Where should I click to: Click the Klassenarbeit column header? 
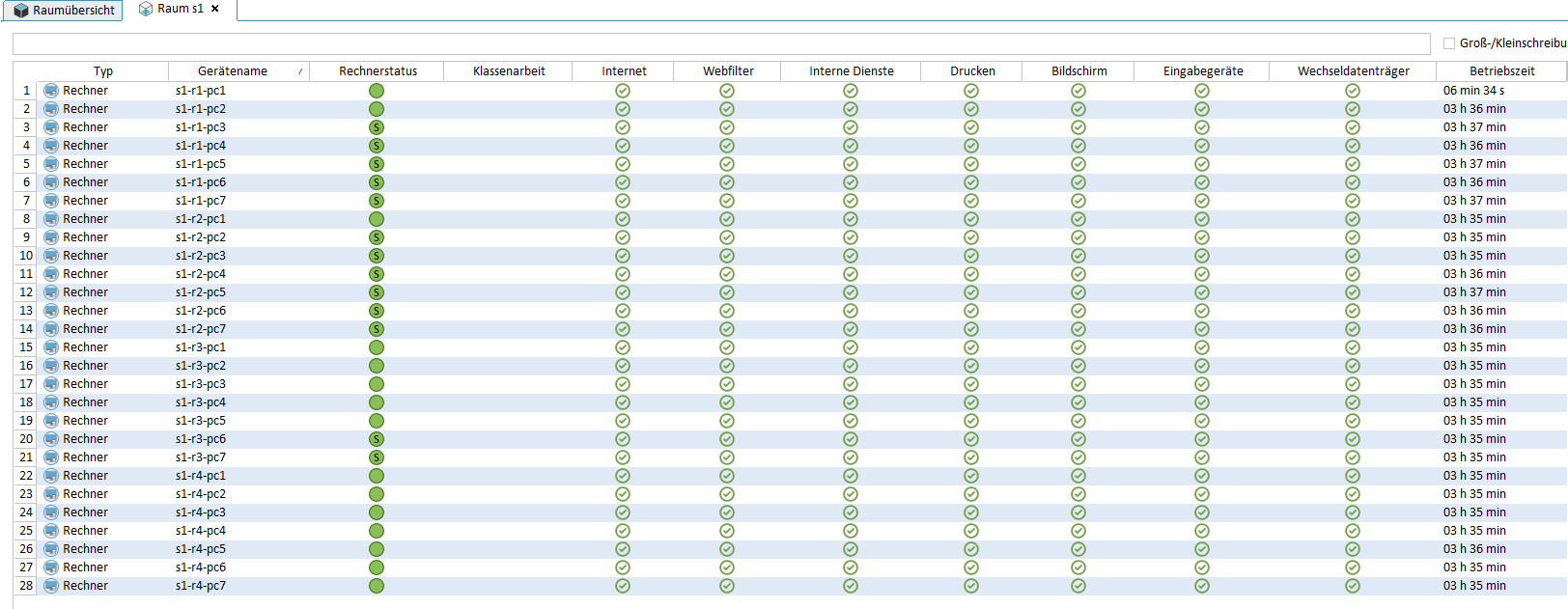click(509, 71)
